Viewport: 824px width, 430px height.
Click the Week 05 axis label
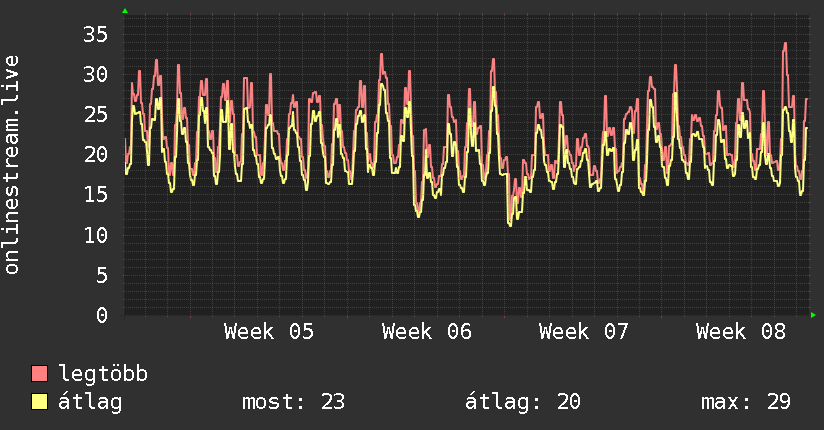[269, 332]
